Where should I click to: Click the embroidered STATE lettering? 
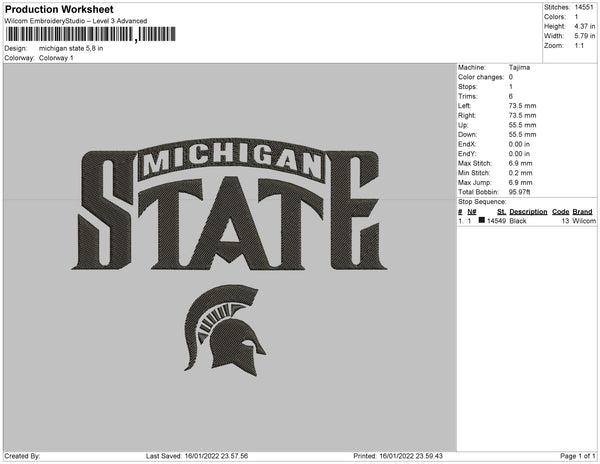tap(230, 211)
